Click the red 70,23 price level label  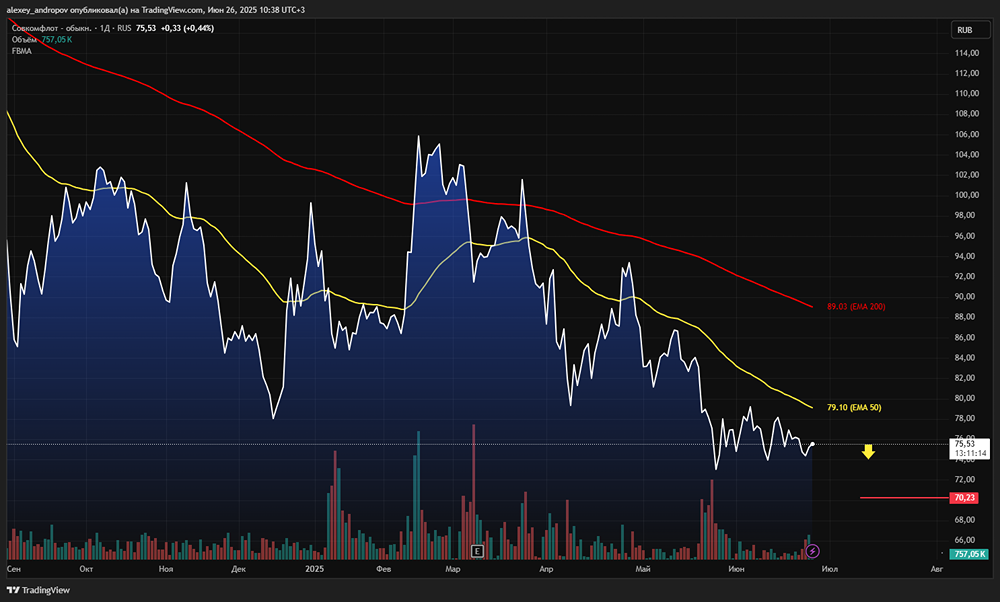[x=965, y=497]
